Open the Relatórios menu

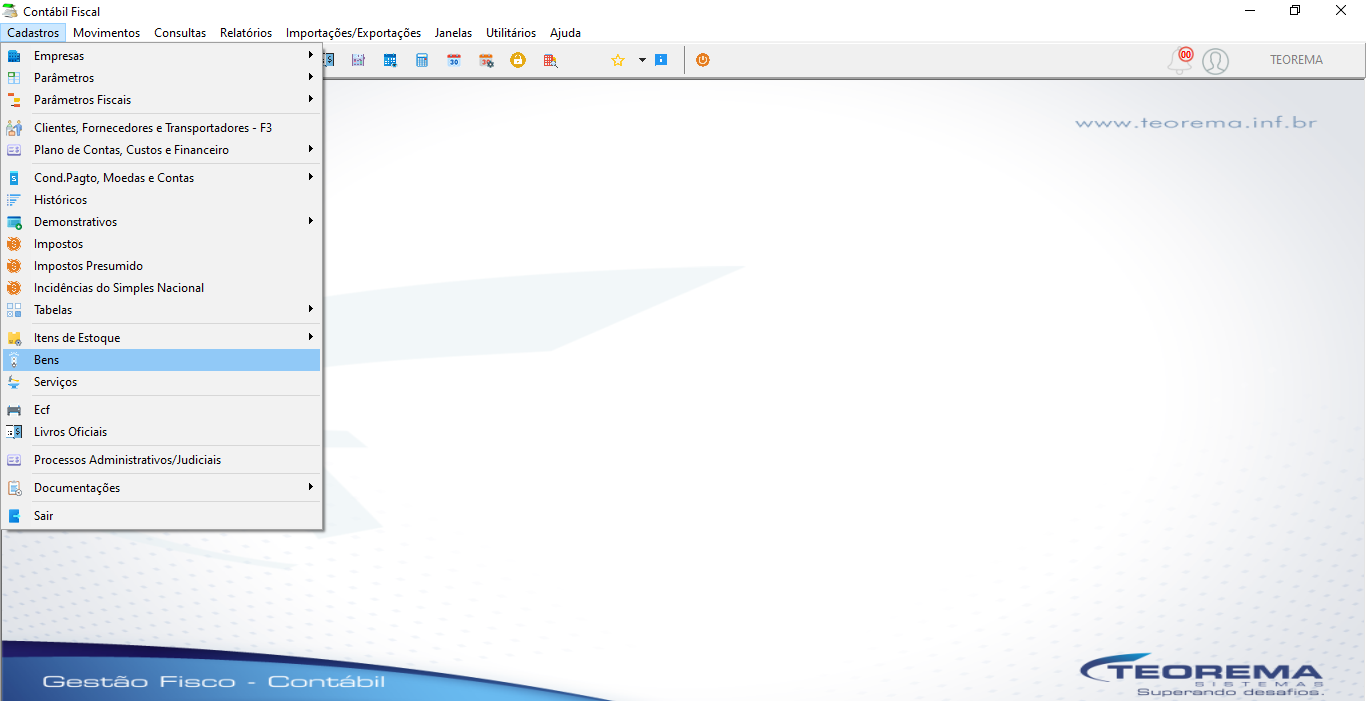click(x=246, y=33)
